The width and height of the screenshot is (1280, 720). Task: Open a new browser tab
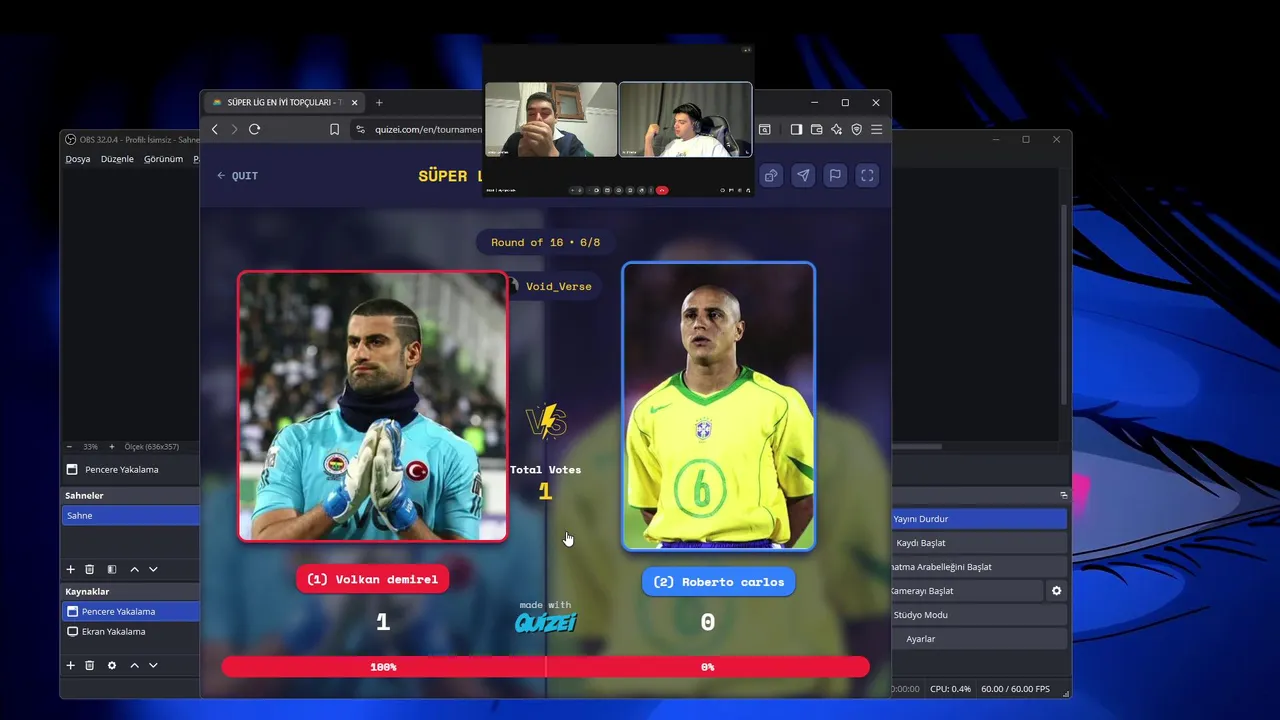click(x=379, y=102)
